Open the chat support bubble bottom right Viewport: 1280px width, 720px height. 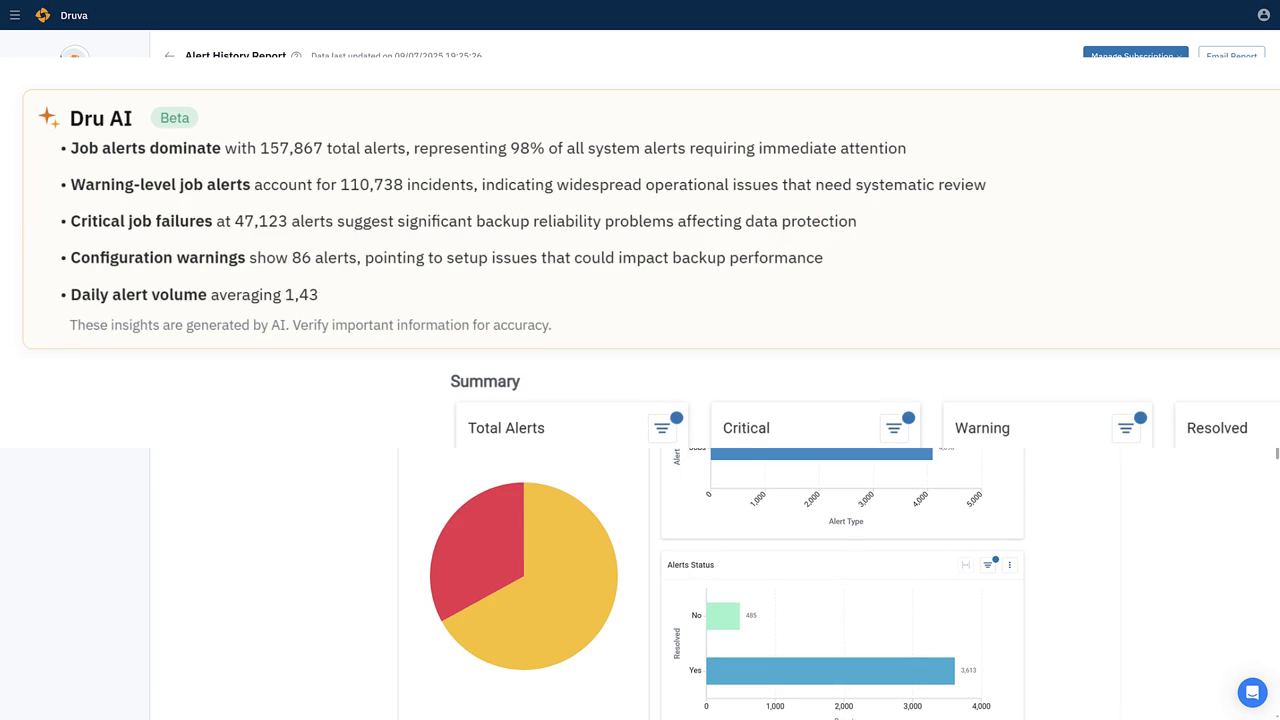(1252, 692)
